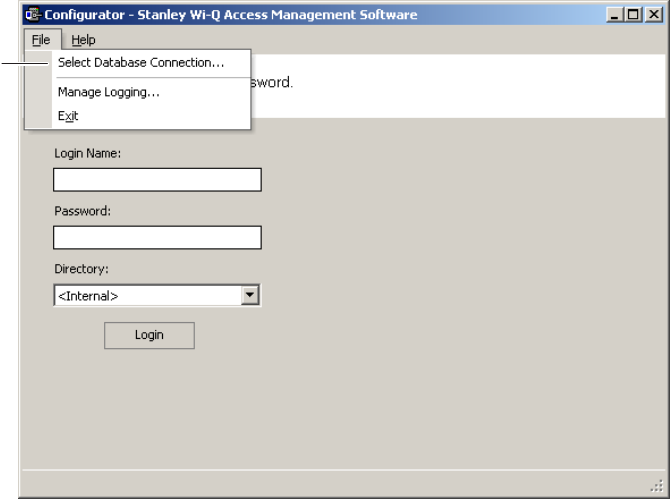Viewport: 670px width, 499px height.
Task: Click into the Login Name field
Action: coord(157,179)
